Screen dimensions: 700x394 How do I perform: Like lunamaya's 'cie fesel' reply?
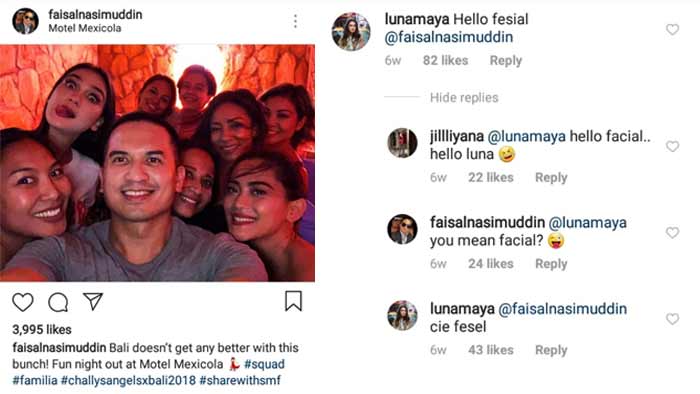pos(672,319)
